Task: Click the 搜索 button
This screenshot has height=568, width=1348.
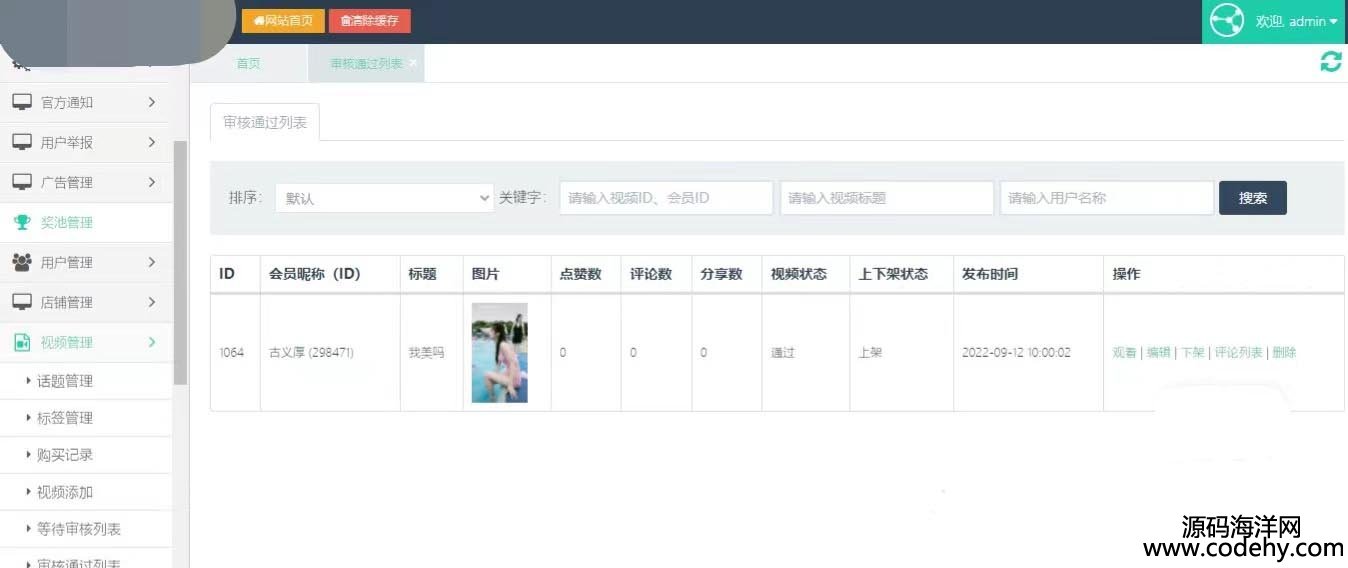Action: 1253,198
